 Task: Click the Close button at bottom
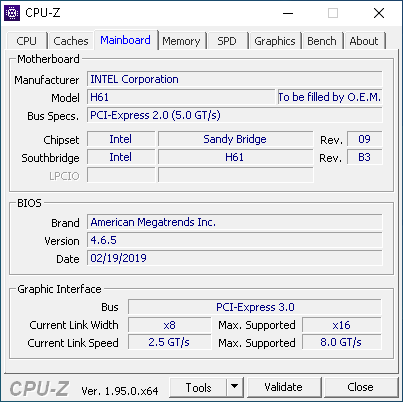coord(361,387)
